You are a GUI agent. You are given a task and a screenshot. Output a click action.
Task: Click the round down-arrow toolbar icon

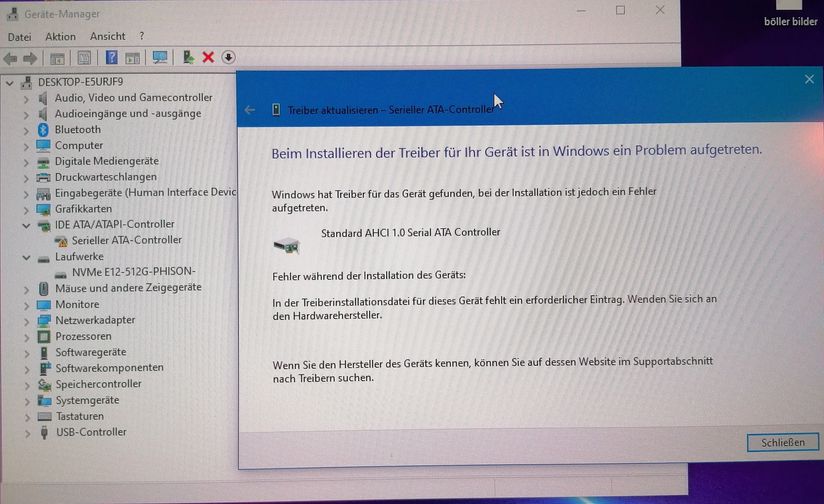pos(228,58)
